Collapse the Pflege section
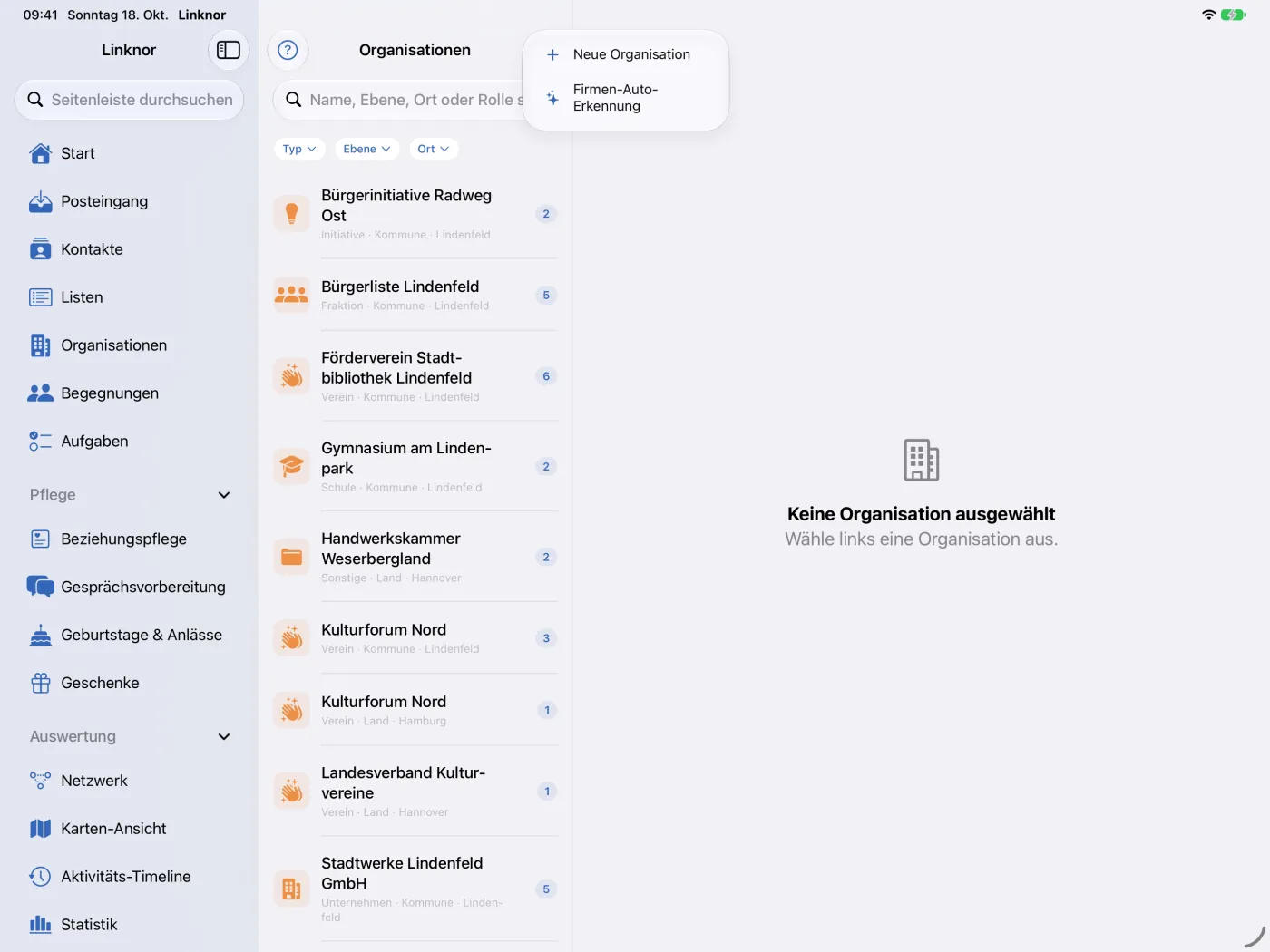Viewport: 1270px width, 952px height. pos(224,495)
